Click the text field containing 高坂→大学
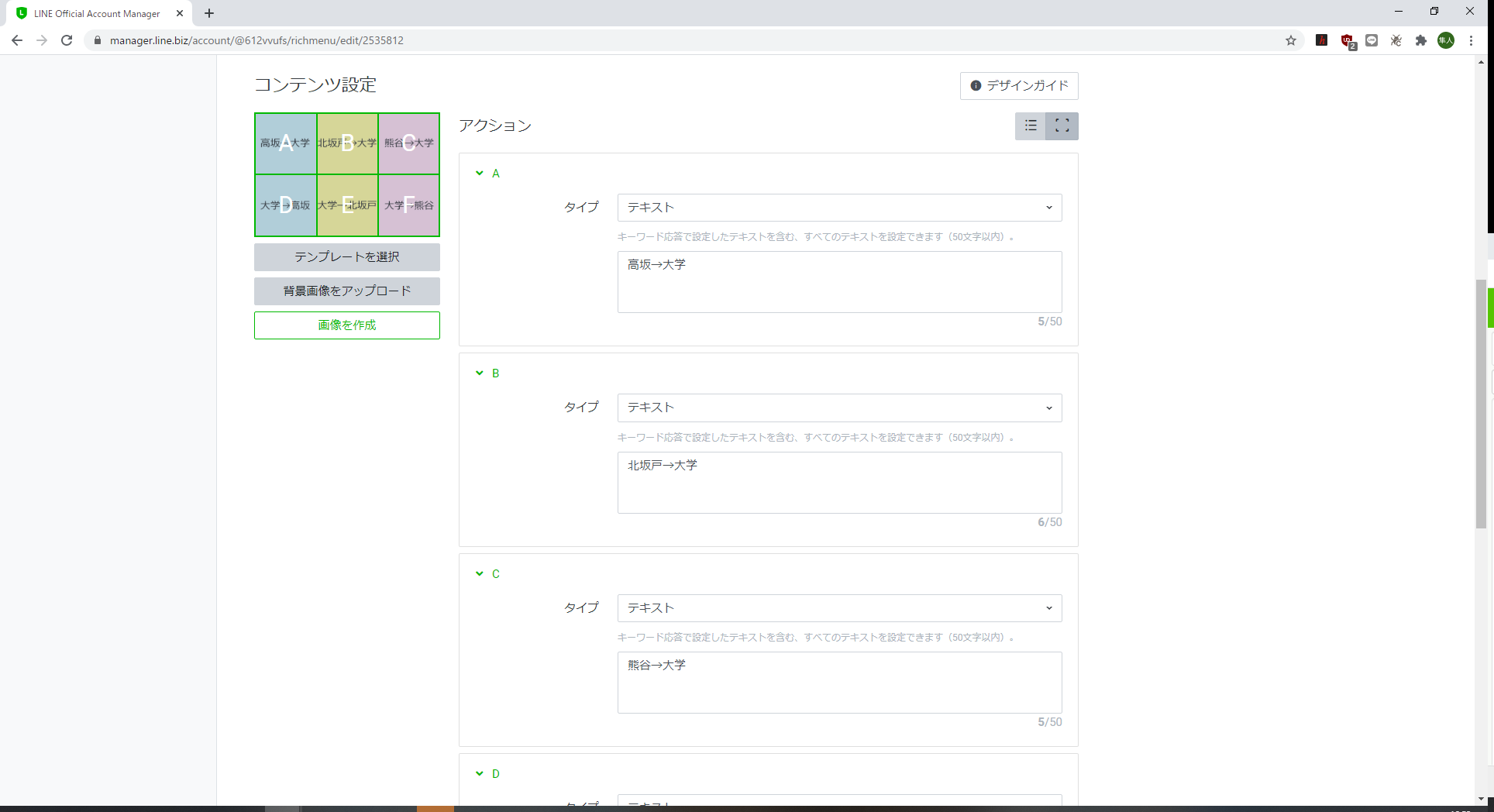 pos(839,281)
